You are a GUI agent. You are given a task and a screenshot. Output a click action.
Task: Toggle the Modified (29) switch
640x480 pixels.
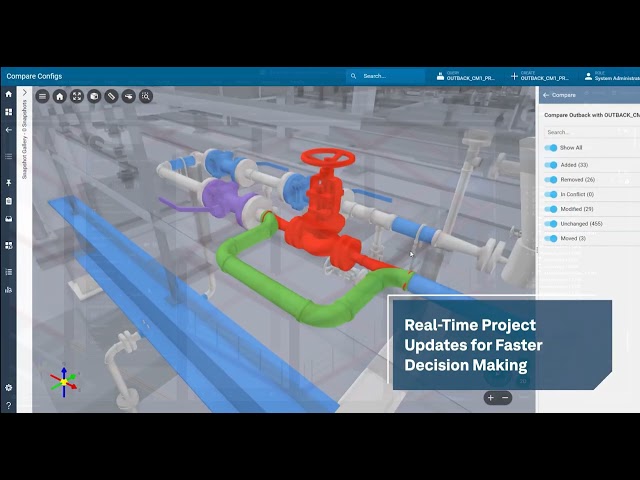pos(551,209)
